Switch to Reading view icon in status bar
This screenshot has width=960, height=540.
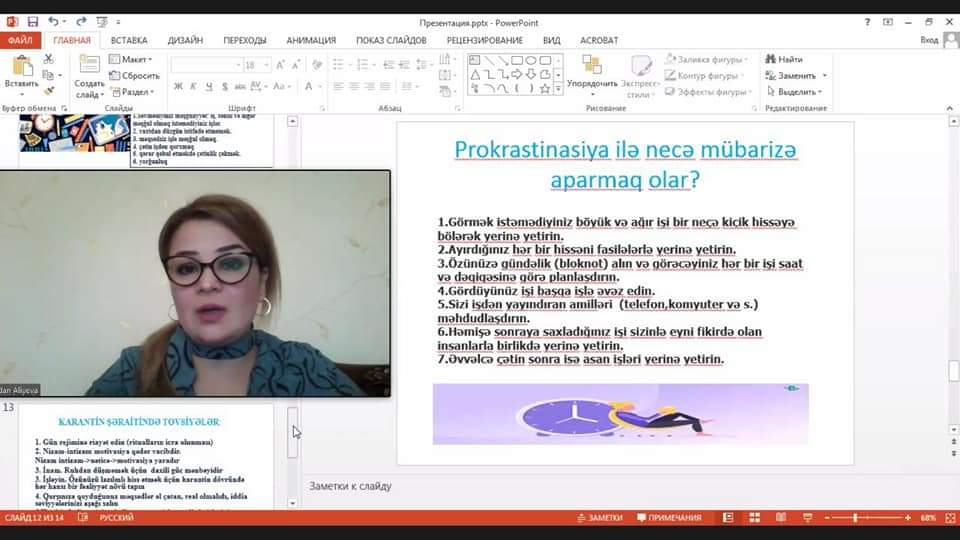pyautogui.click(x=781, y=518)
